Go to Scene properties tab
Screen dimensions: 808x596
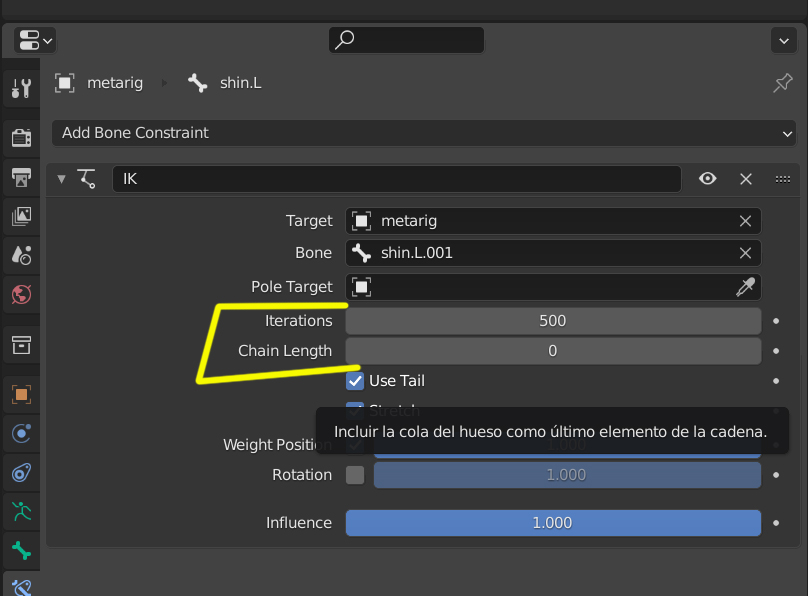(21, 255)
